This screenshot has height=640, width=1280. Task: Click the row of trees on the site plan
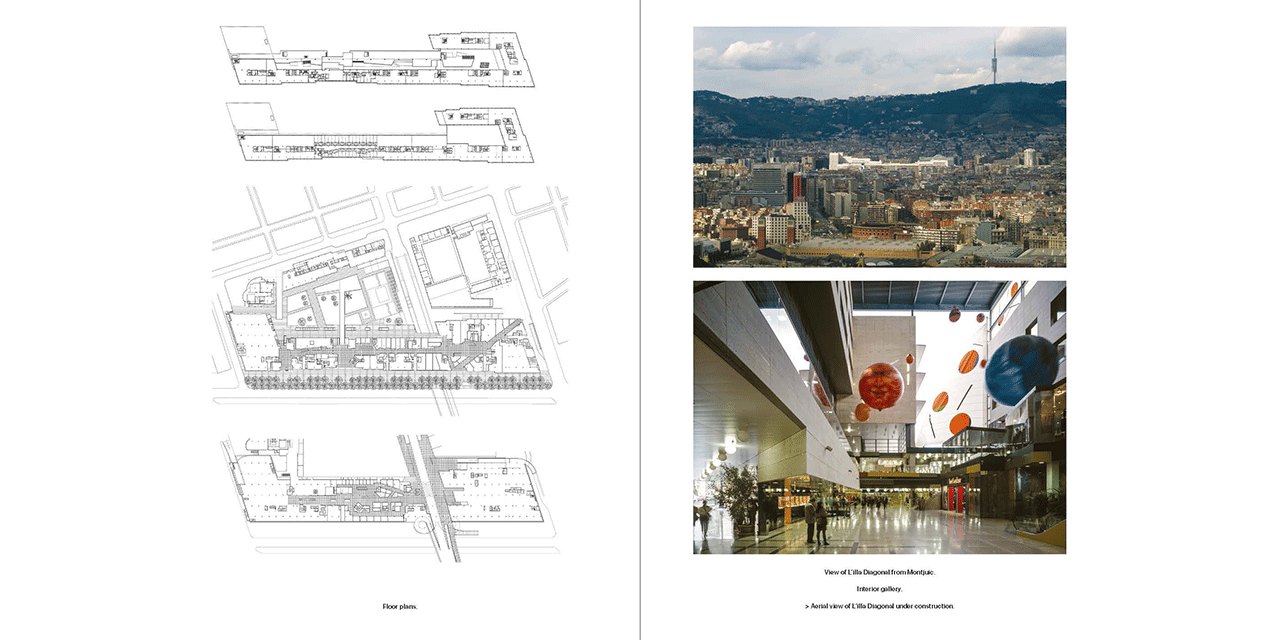click(x=380, y=381)
